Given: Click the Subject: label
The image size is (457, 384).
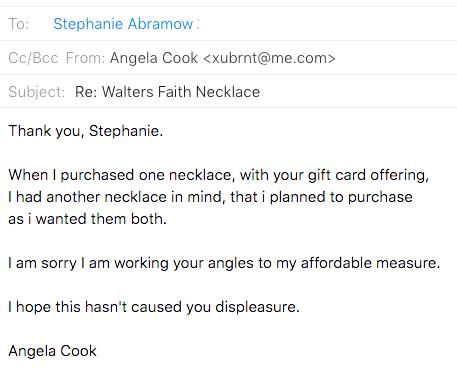Looking at the screenshot, I should (37, 92).
